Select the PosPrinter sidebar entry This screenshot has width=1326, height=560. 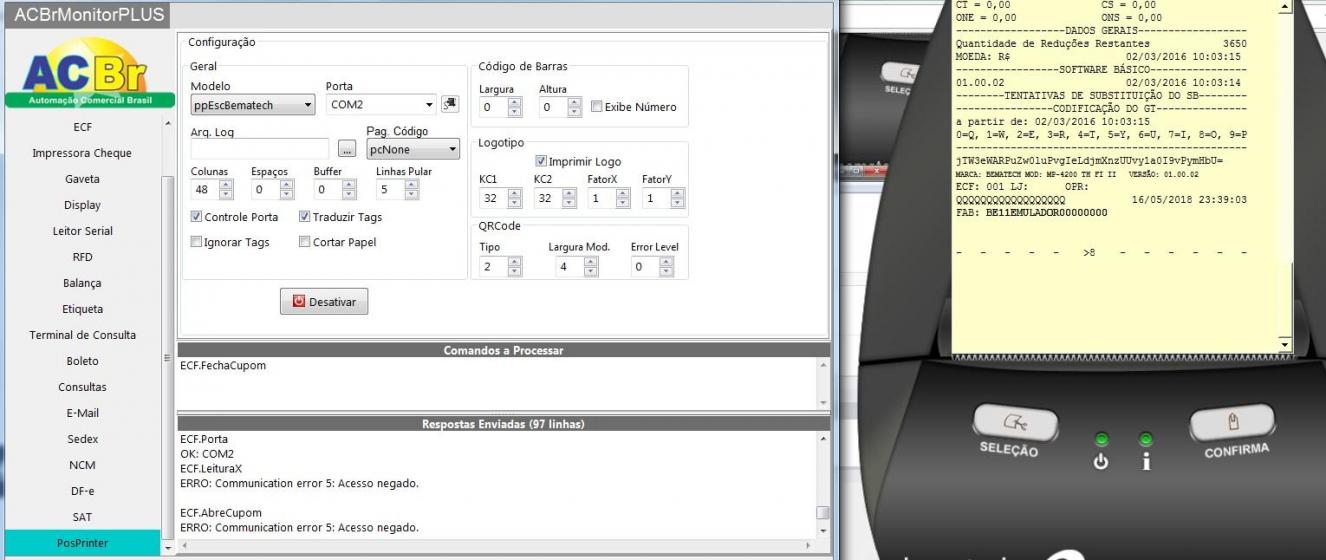(82, 543)
